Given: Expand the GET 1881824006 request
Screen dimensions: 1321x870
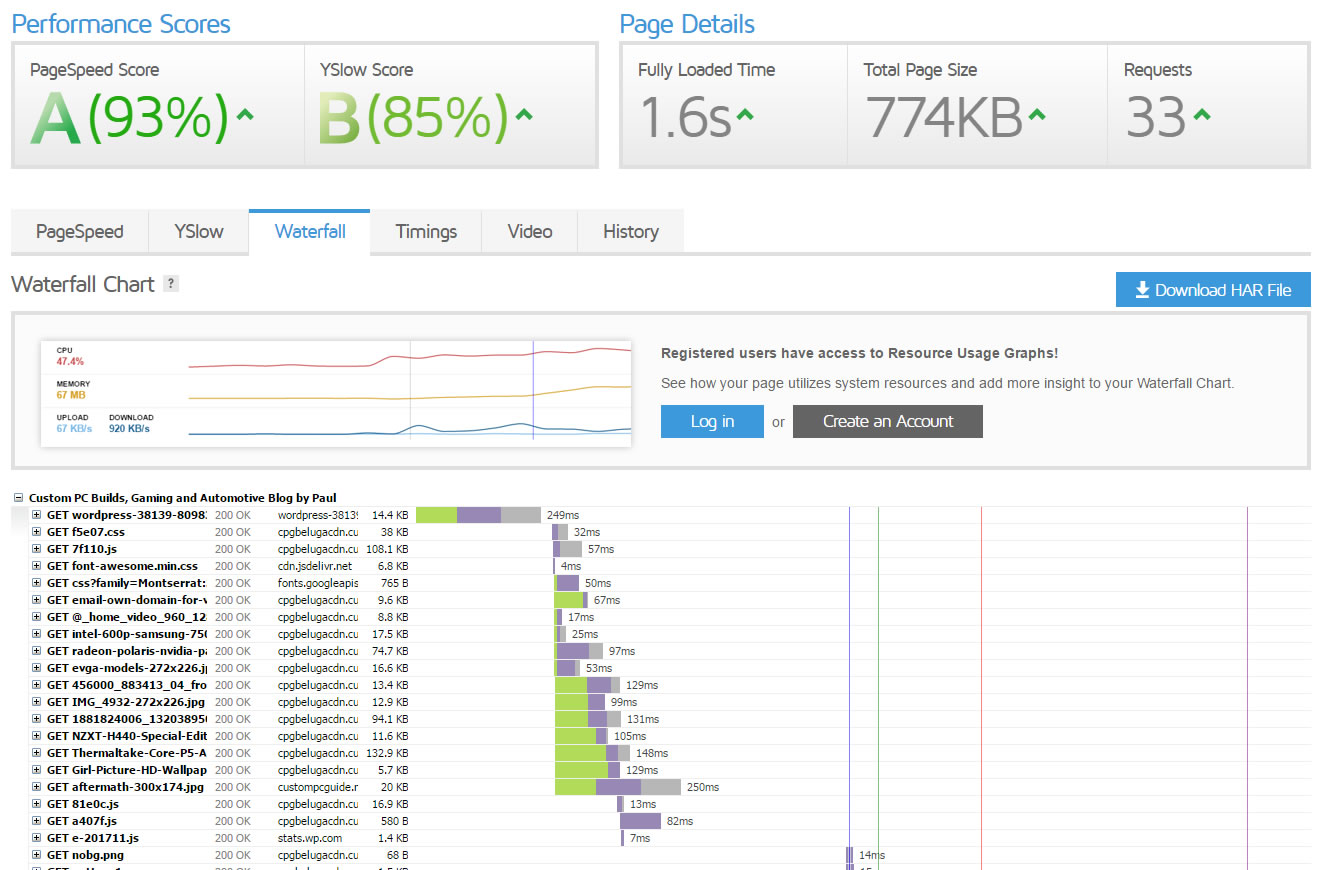Looking at the screenshot, I should [x=37, y=719].
